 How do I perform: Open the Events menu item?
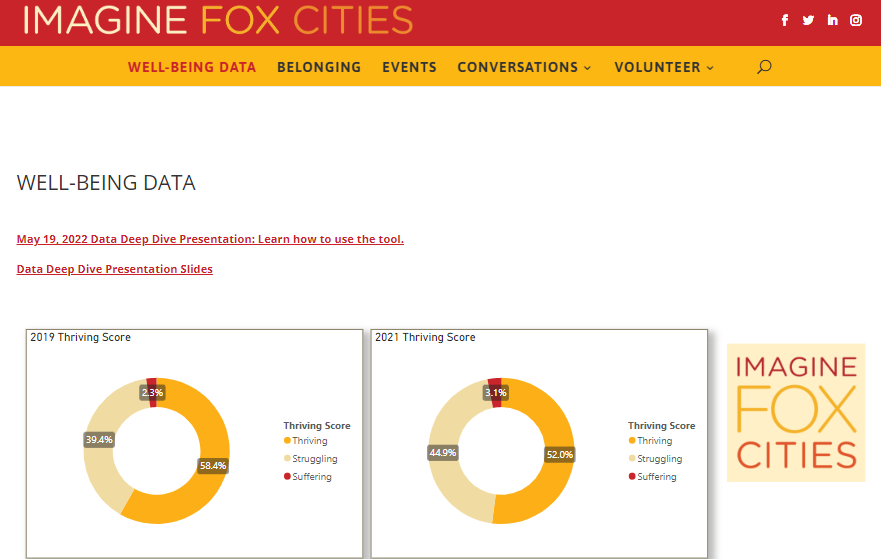coord(409,67)
